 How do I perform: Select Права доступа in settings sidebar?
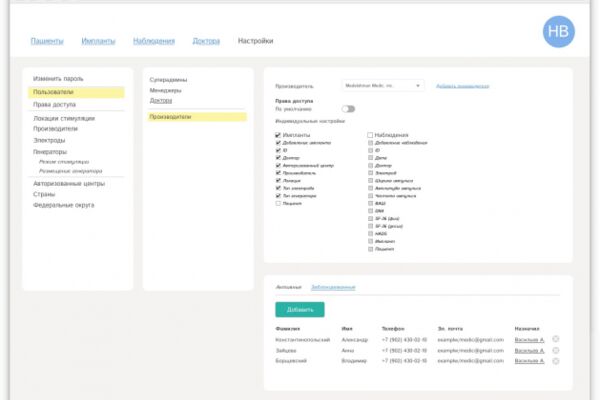click(54, 104)
